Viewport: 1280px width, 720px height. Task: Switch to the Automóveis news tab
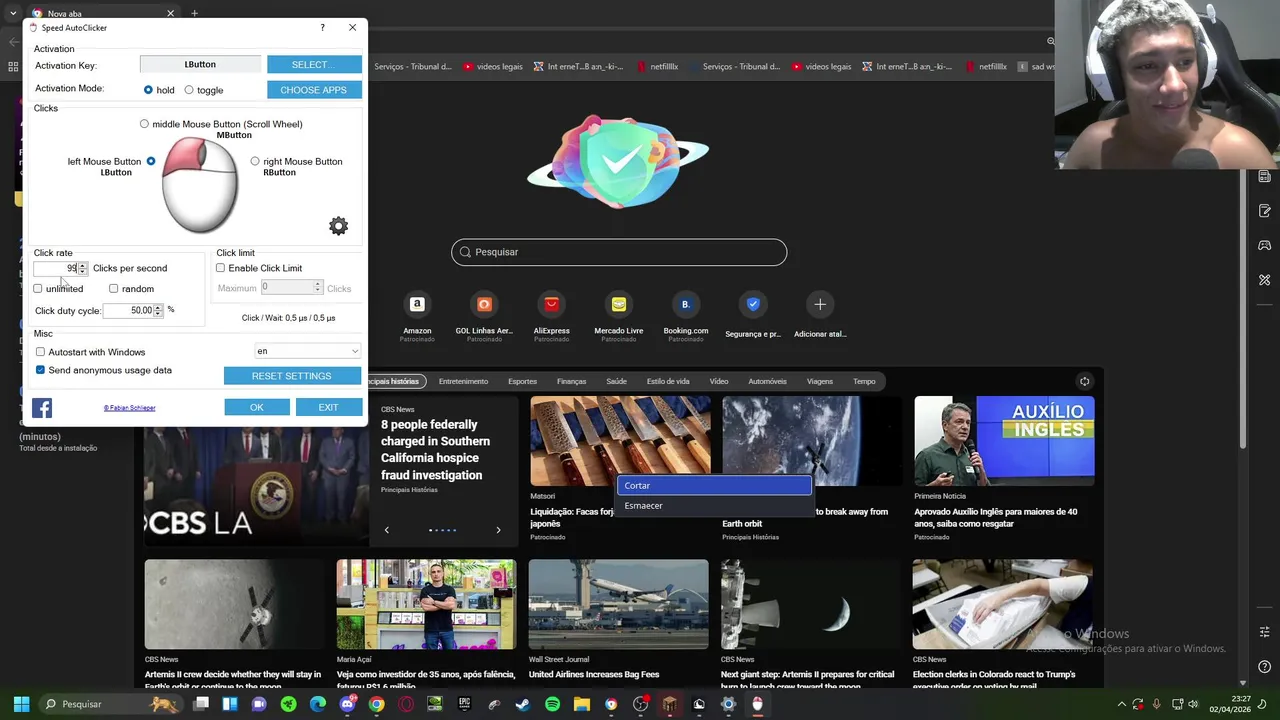pyautogui.click(x=768, y=381)
